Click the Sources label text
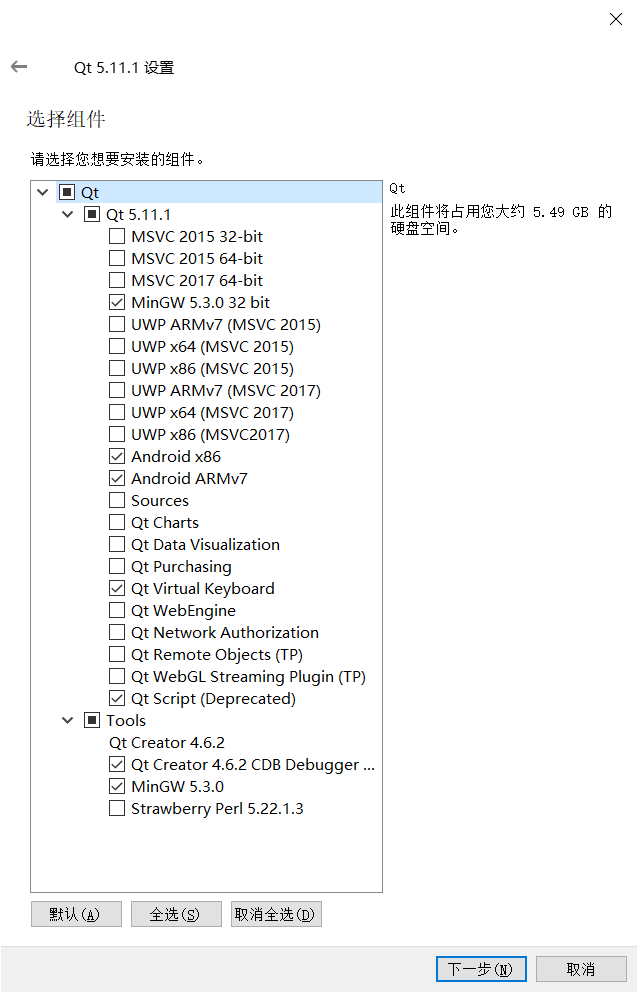 pyautogui.click(x=160, y=501)
